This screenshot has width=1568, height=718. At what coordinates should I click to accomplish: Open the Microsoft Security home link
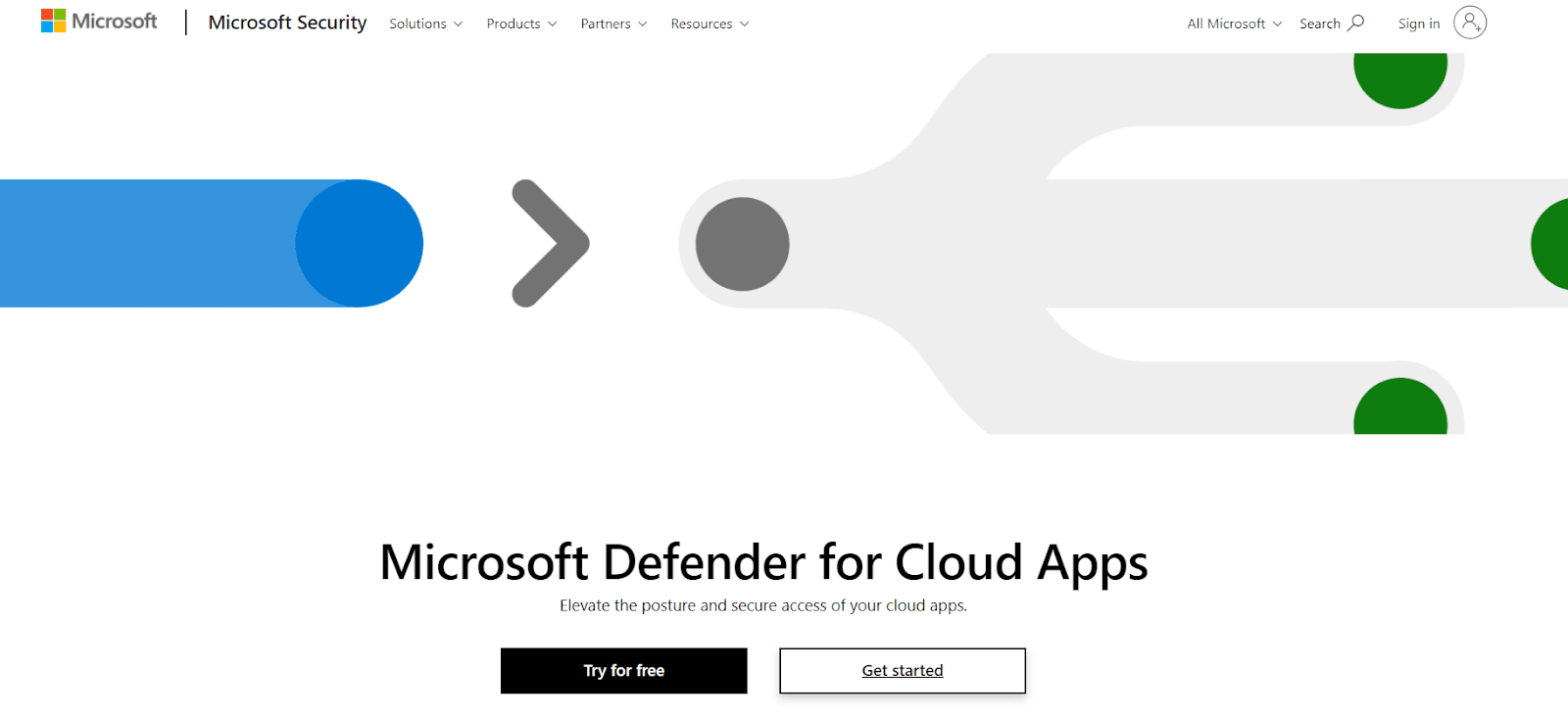287,23
